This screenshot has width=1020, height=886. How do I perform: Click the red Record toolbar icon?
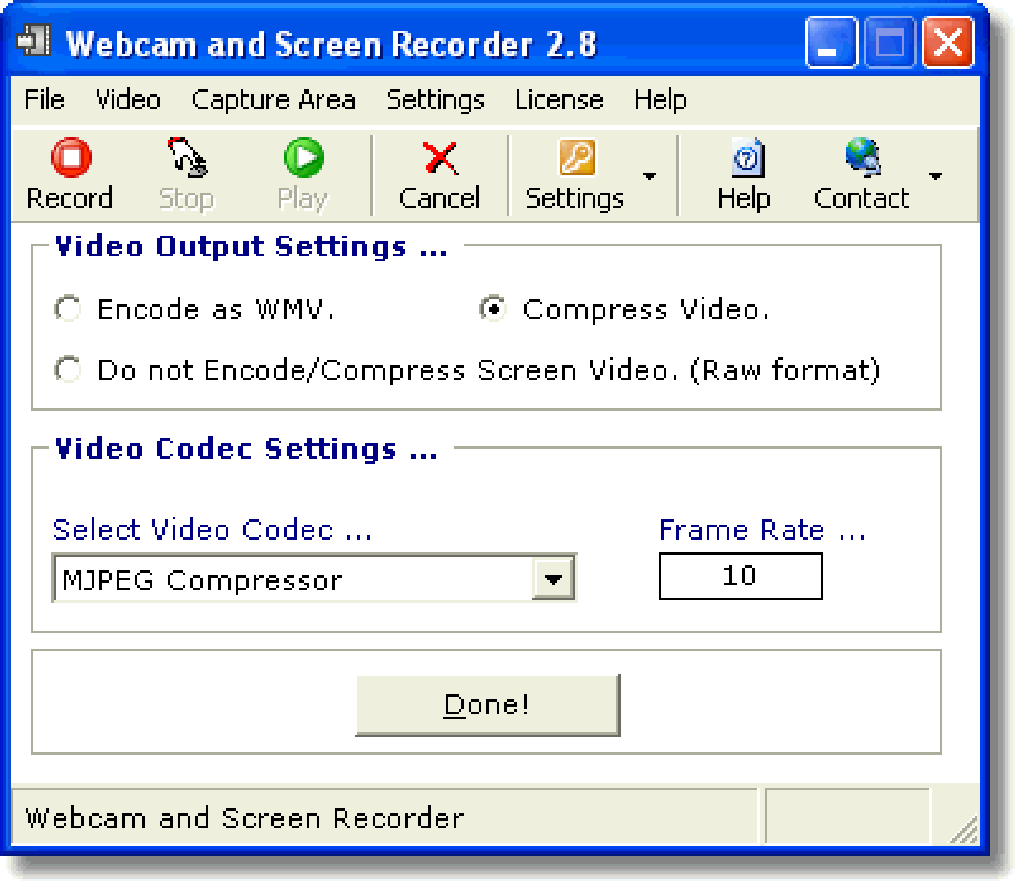point(71,157)
